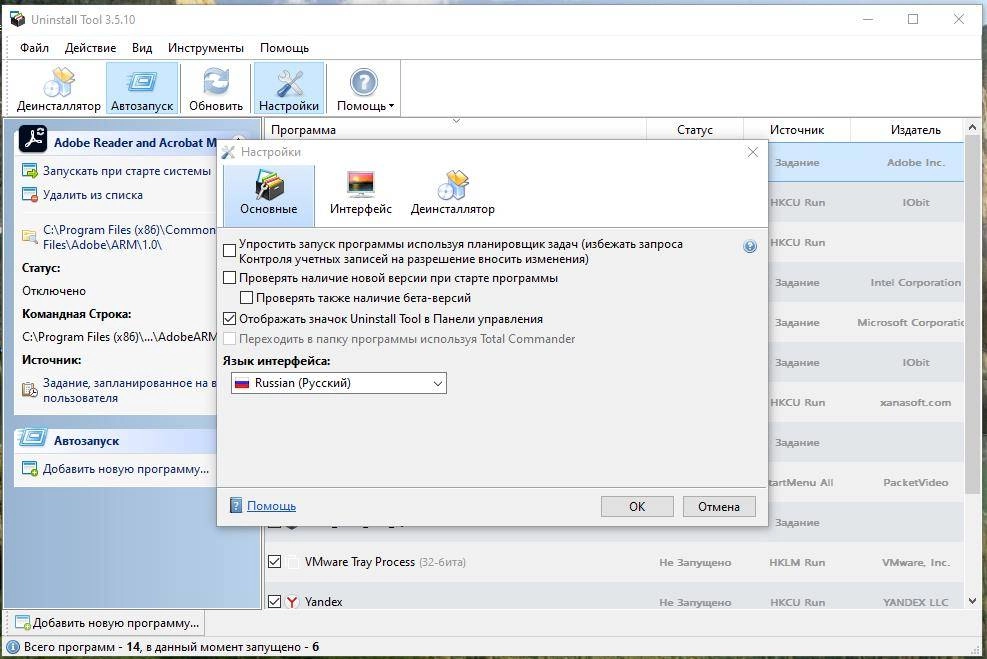Switch to Автозапуск toolbar section
Image resolution: width=987 pixels, height=659 pixels.
[142, 89]
